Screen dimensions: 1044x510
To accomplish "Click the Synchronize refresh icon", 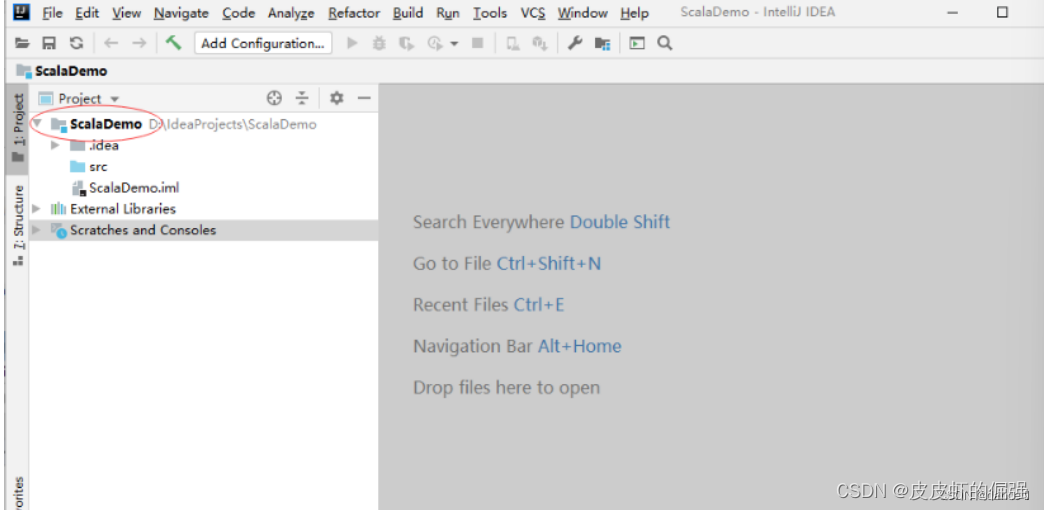I will coord(77,43).
